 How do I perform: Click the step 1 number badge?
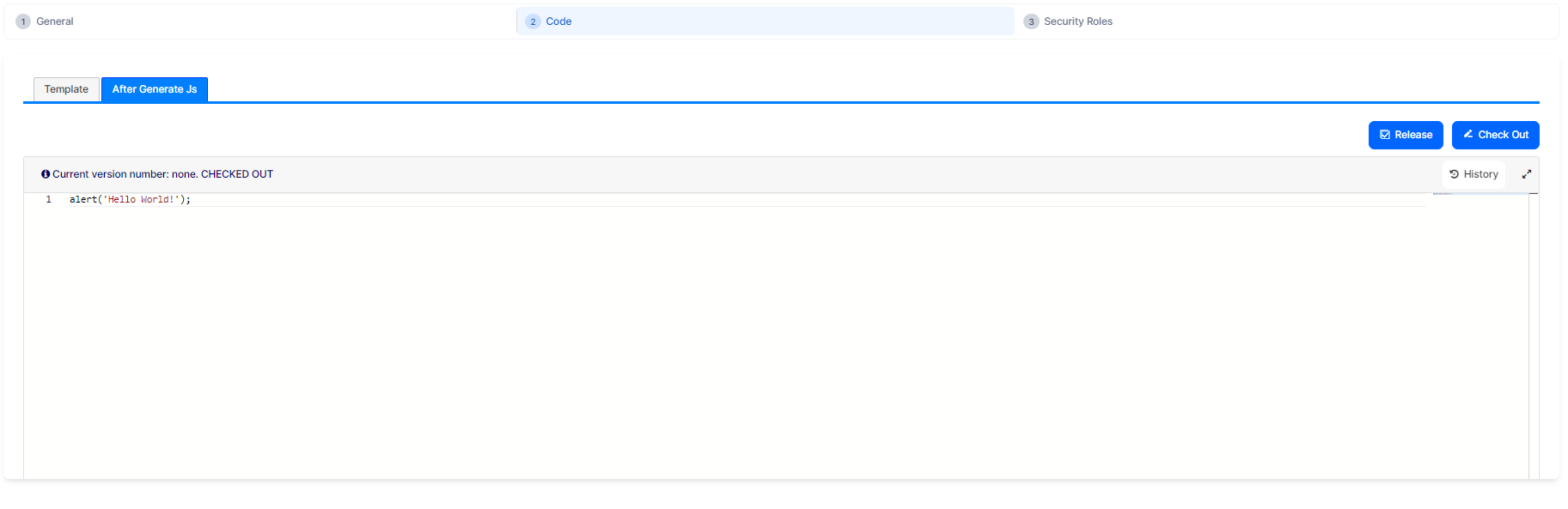[23, 21]
